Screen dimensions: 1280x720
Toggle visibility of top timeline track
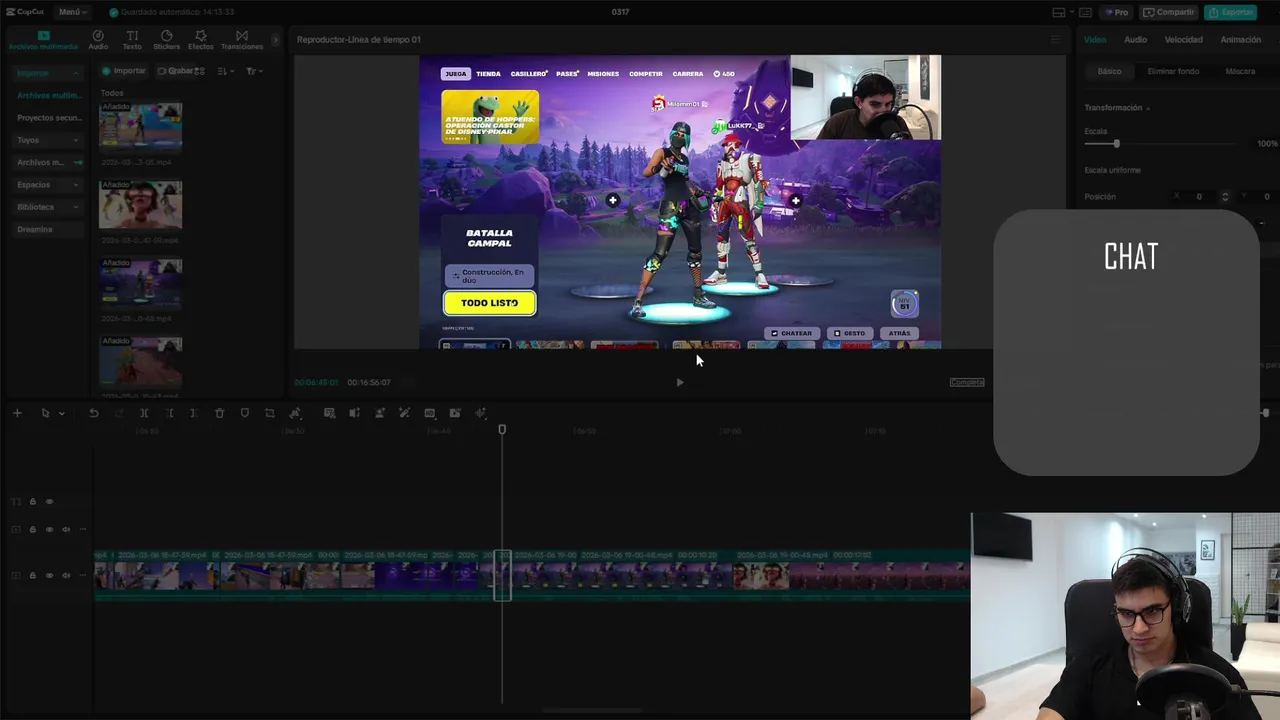pyautogui.click(x=49, y=502)
